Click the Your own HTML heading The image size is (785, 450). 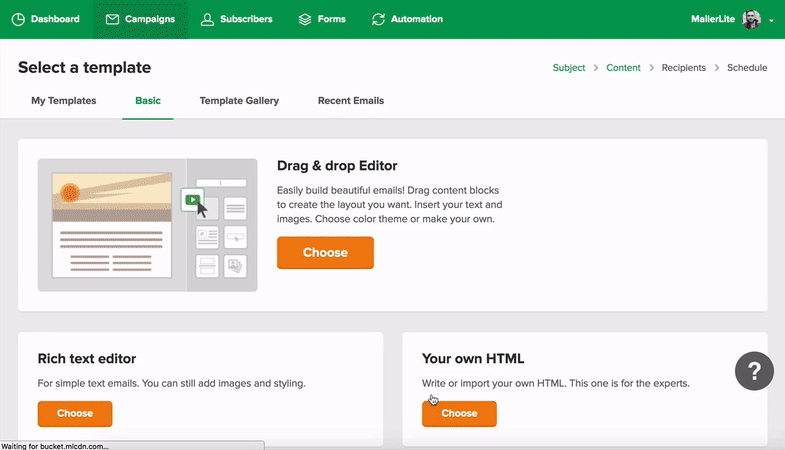(x=473, y=358)
